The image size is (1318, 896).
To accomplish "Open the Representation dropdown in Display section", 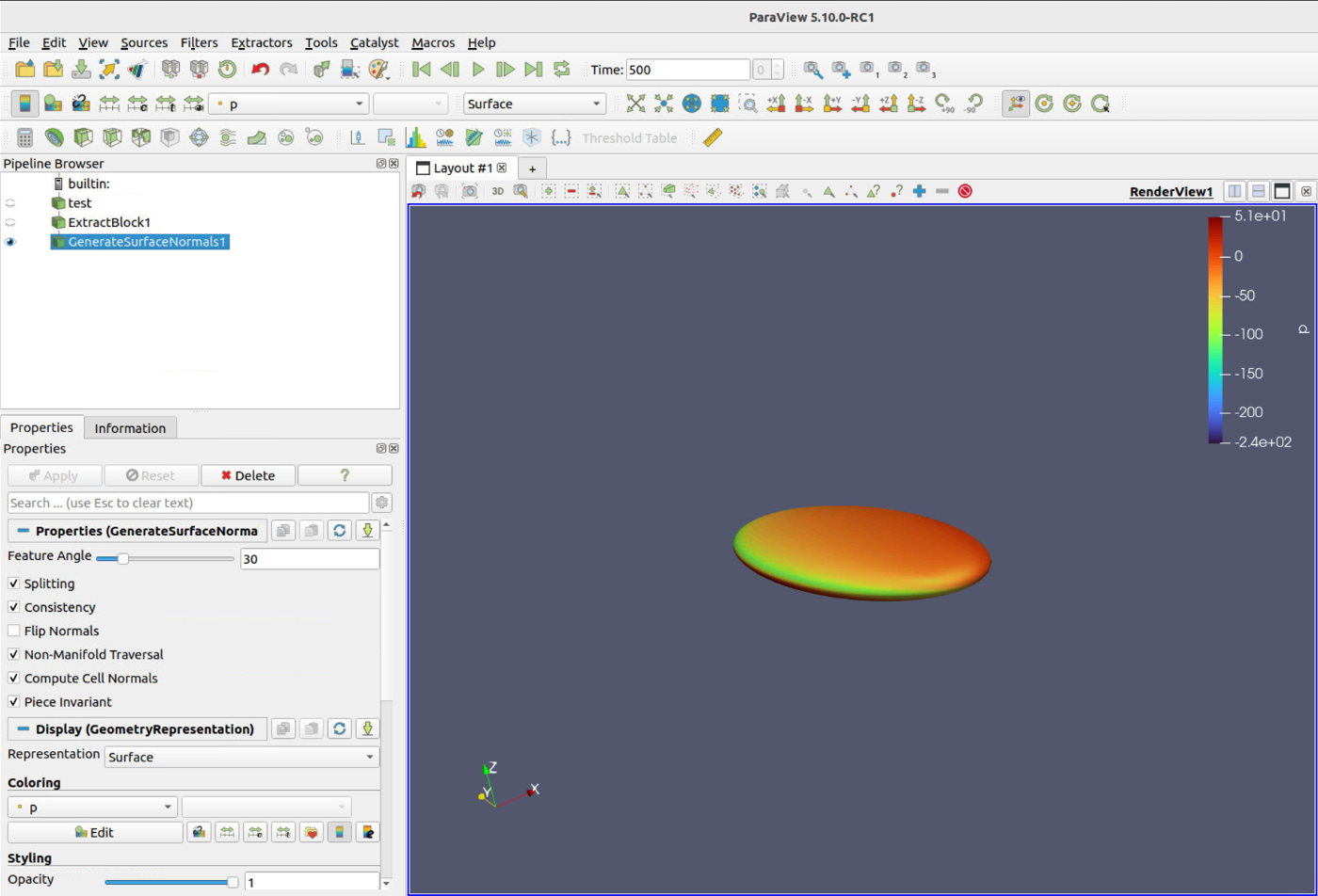I will (x=241, y=757).
